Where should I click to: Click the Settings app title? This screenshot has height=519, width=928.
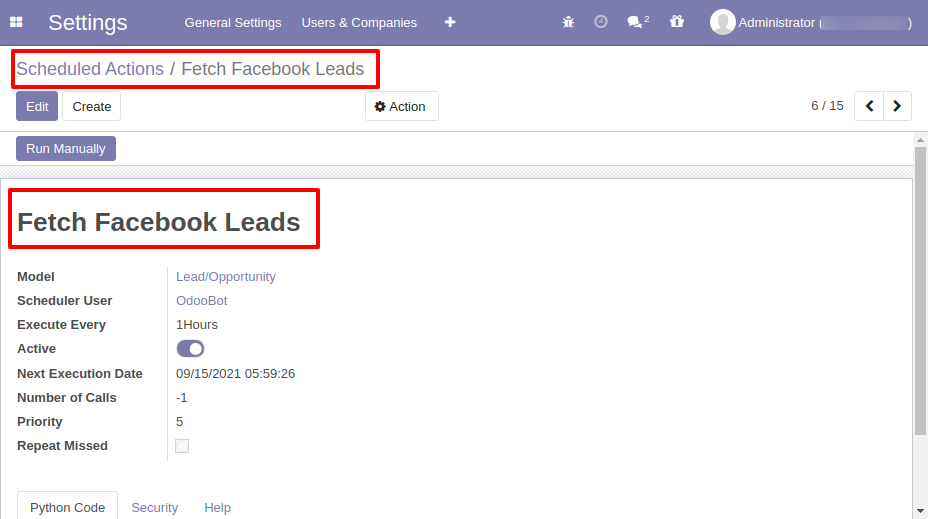coord(88,22)
